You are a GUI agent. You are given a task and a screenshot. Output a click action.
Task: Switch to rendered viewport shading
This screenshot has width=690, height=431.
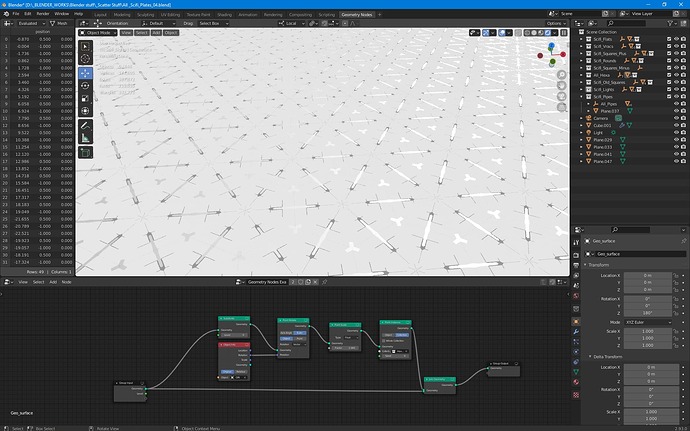point(547,33)
